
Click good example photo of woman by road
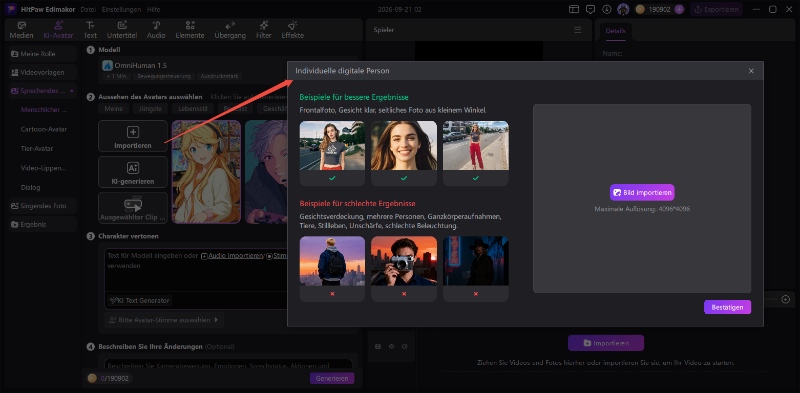pyautogui.click(x=332, y=145)
